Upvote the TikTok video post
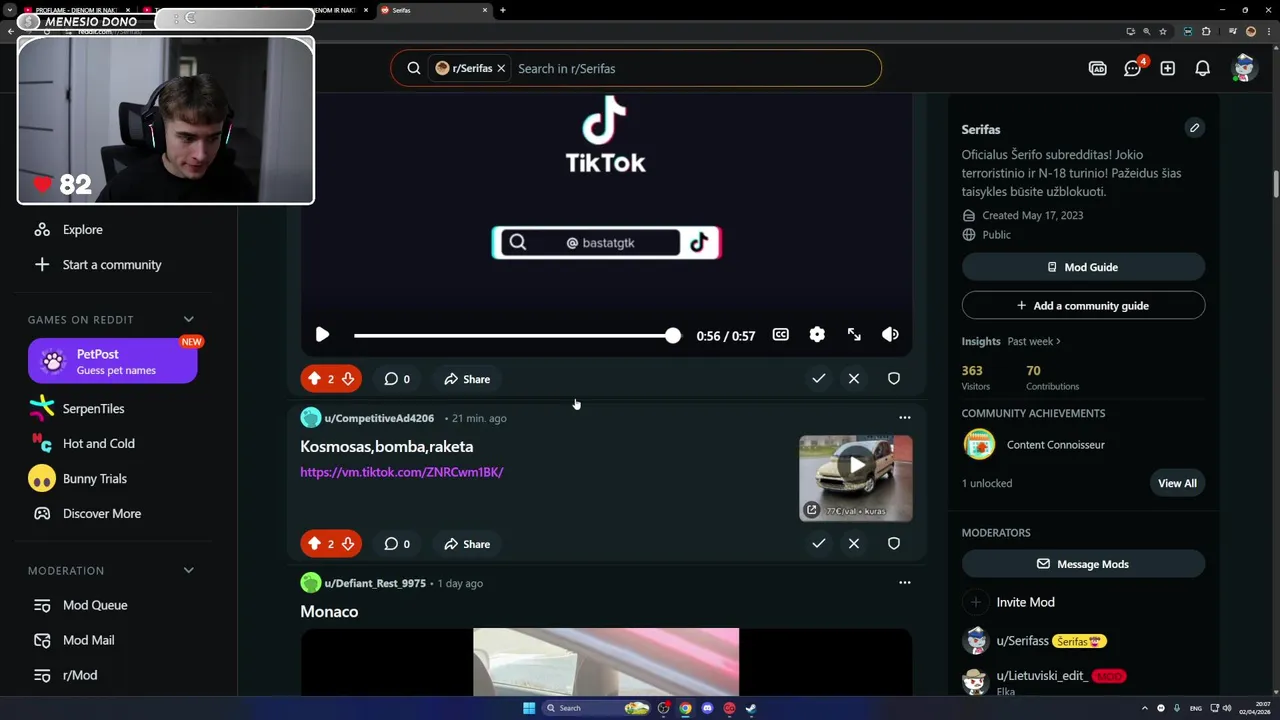 [x=314, y=379]
